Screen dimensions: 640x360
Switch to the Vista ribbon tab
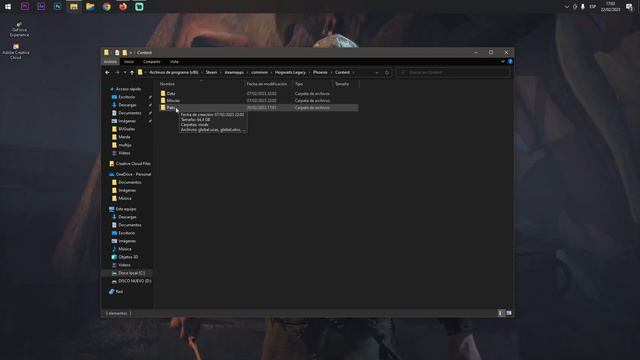(174, 61)
